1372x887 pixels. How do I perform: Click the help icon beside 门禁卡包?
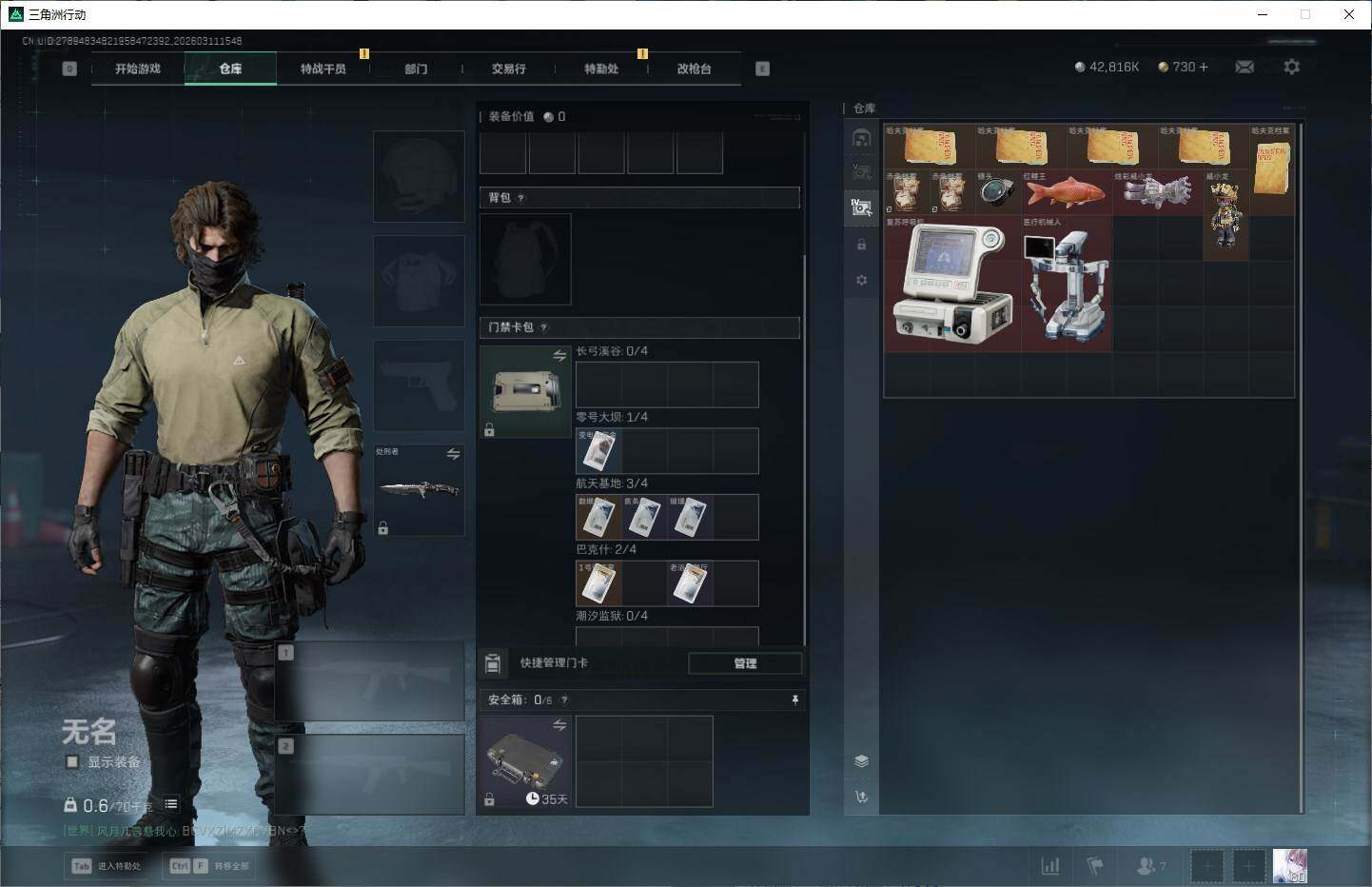[x=543, y=327]
